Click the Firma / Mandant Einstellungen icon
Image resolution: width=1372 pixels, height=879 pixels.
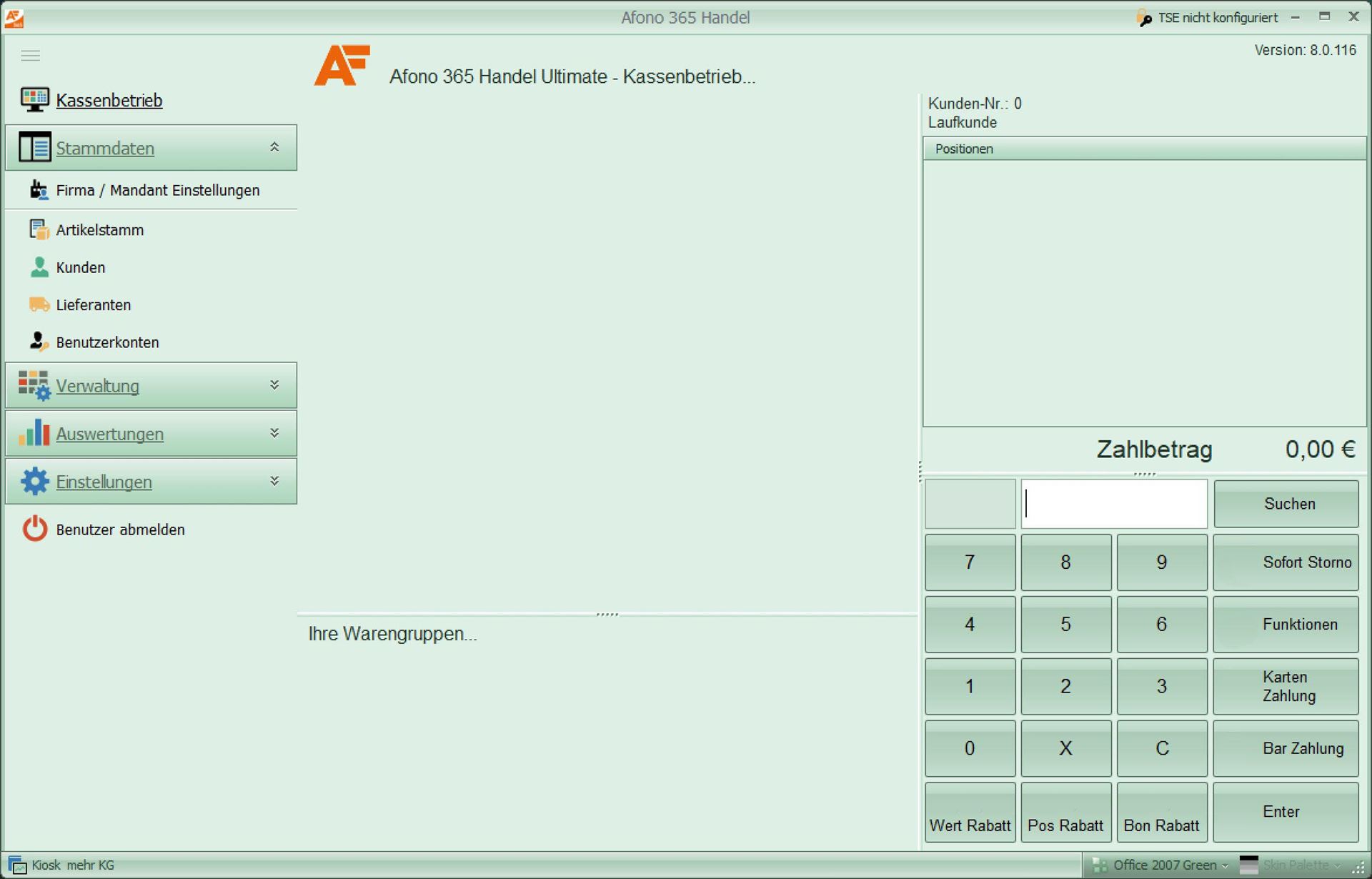pyautogui.click(x=39, y=190)
